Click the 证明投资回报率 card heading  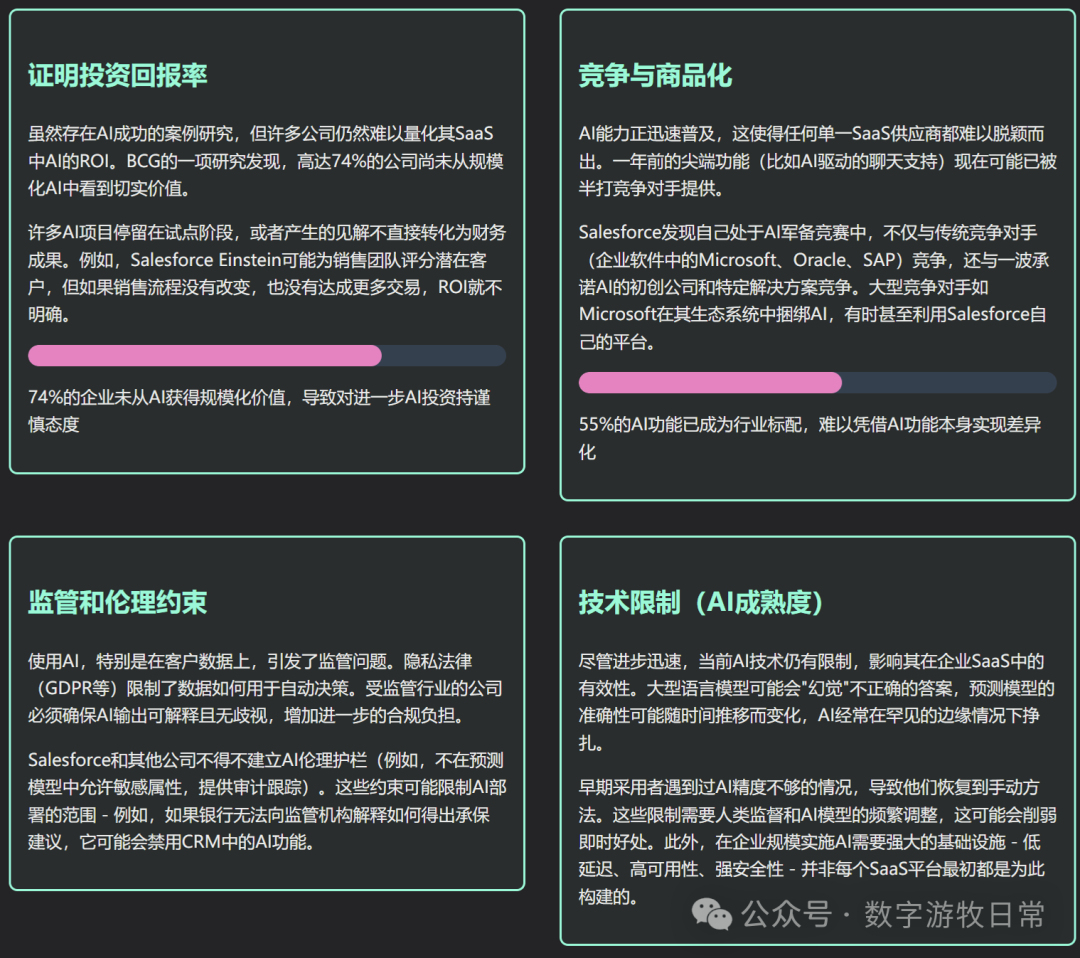(118, 76)
